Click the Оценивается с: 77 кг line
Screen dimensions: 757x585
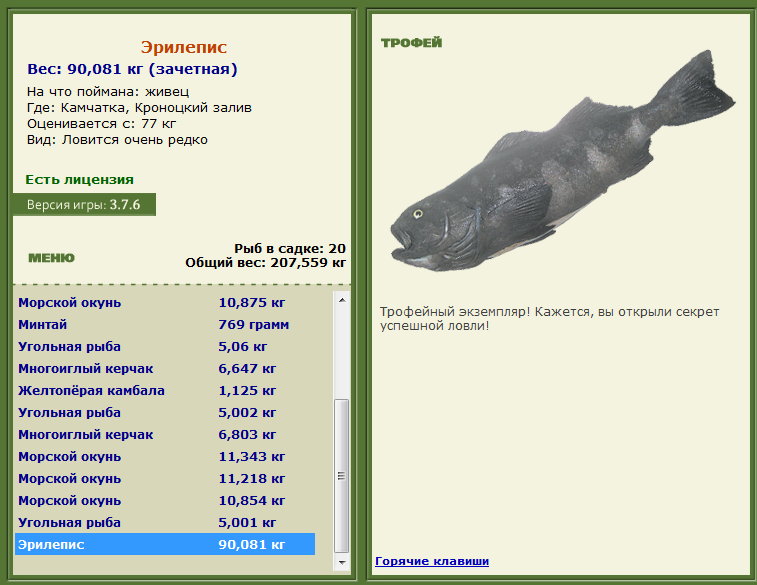pos(102,124)
